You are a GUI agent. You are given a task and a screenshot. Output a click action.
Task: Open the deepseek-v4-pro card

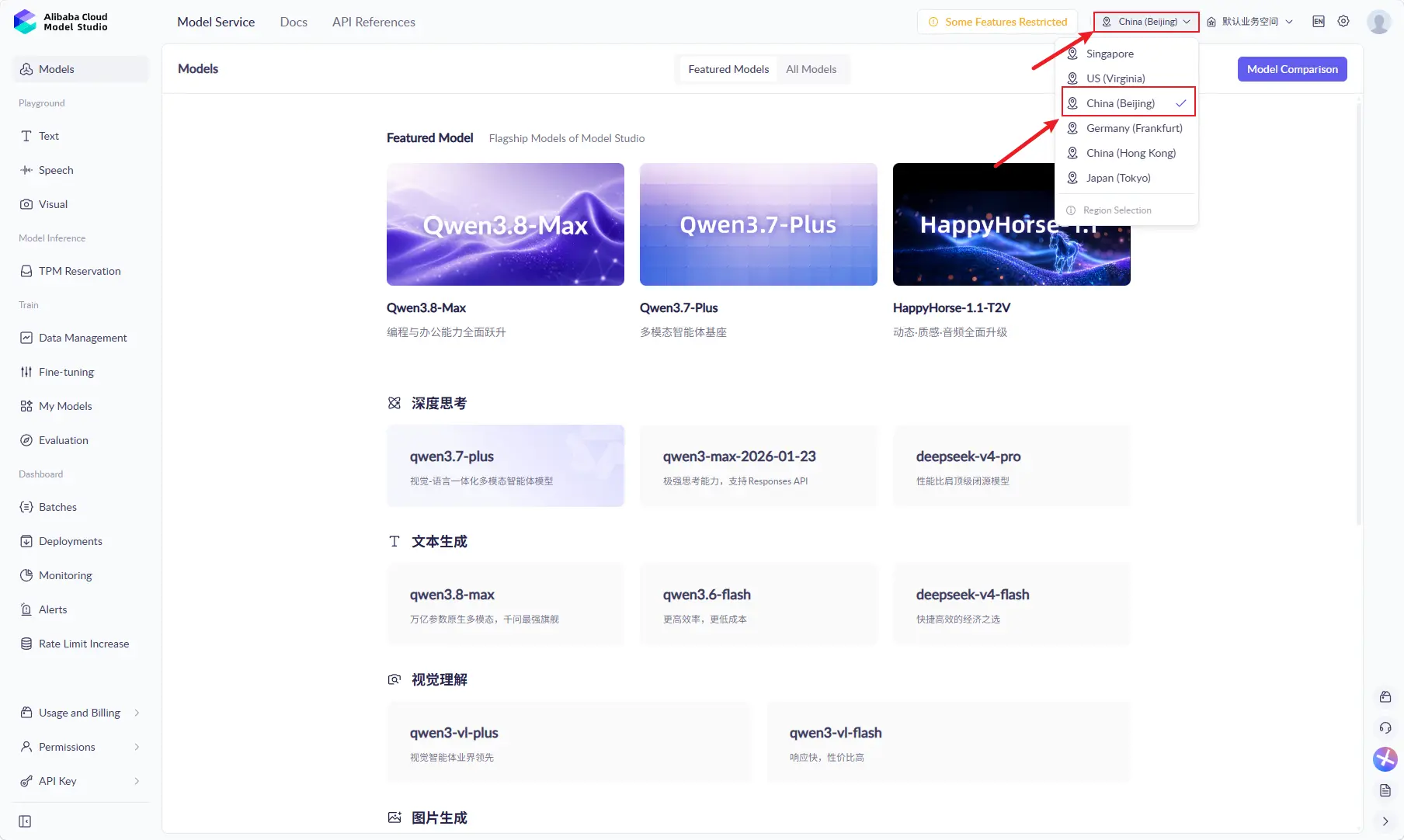point(1012,466)
